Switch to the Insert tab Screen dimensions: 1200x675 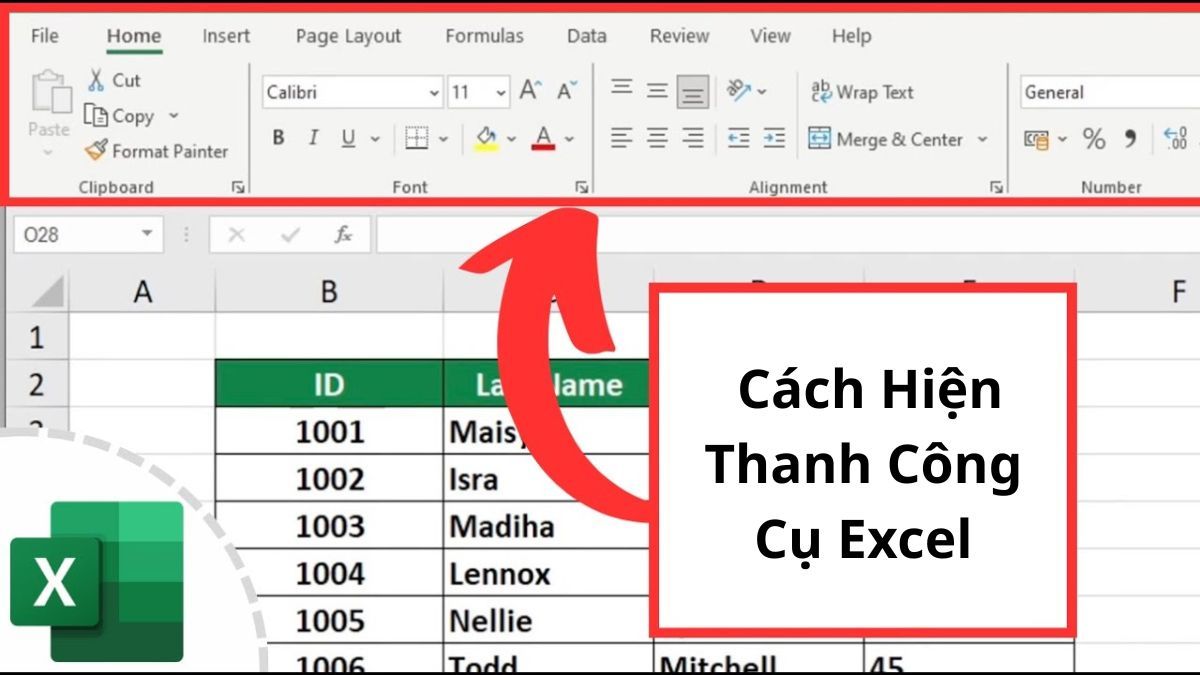pyautogui.click(x=226, y=36)
